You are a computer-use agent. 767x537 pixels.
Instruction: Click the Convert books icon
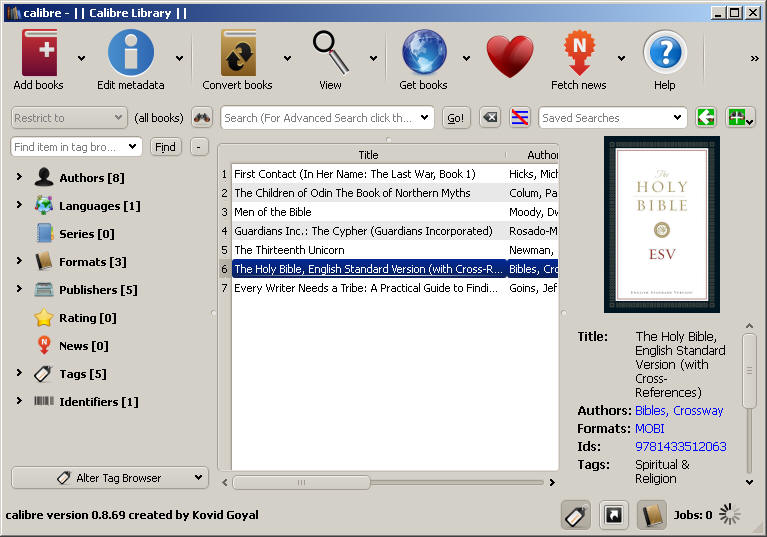[x=238, y=53]
